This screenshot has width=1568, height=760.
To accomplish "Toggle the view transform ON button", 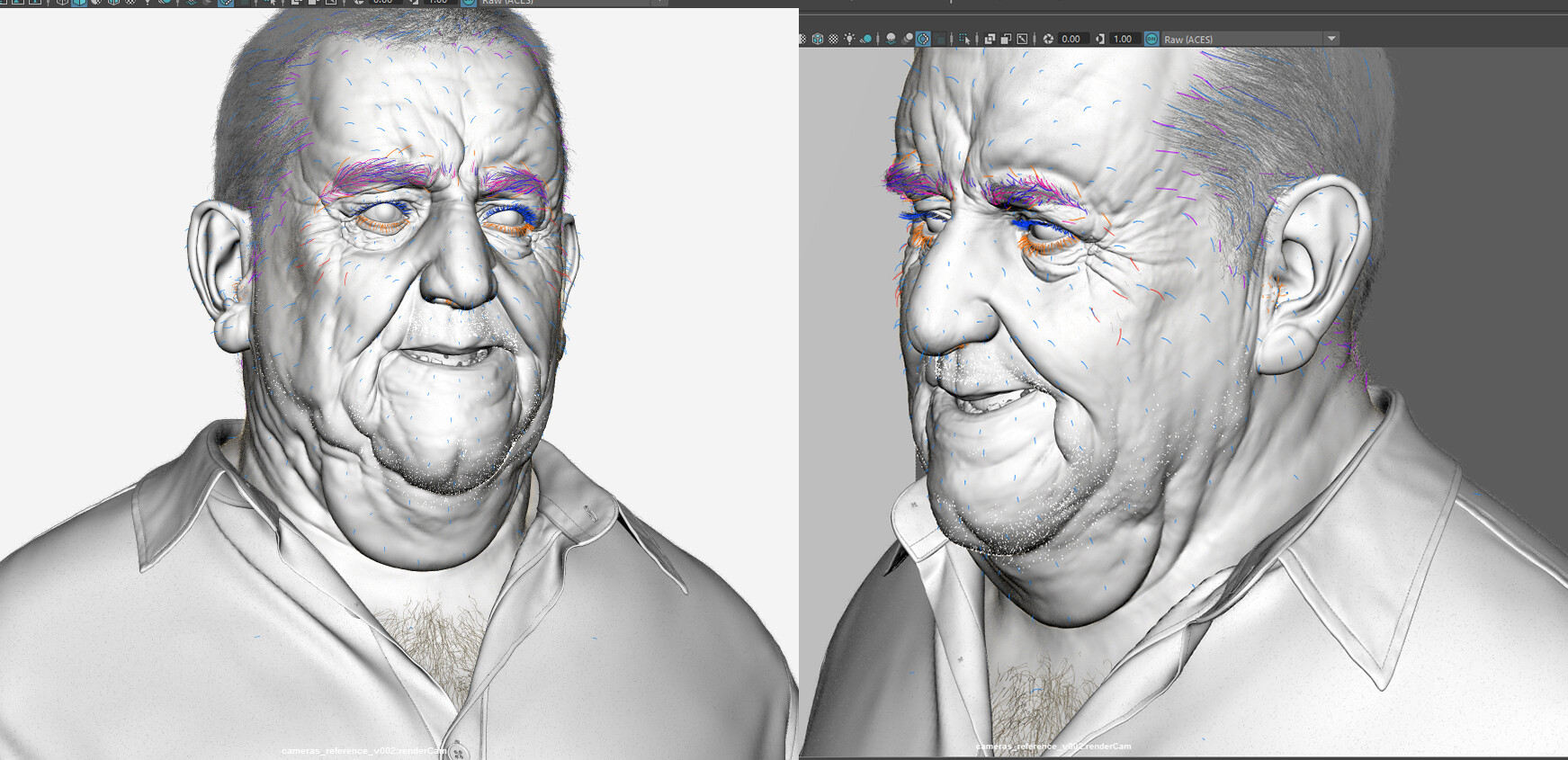I will (x=1151, y=39).
